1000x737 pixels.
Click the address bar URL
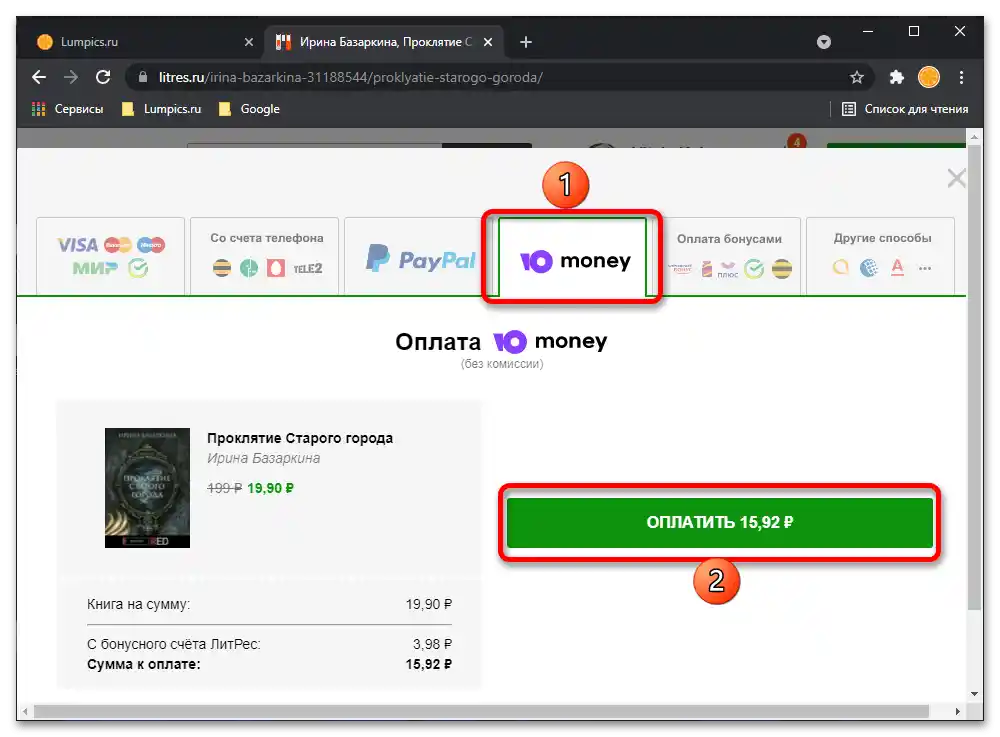tap(351, 77)
